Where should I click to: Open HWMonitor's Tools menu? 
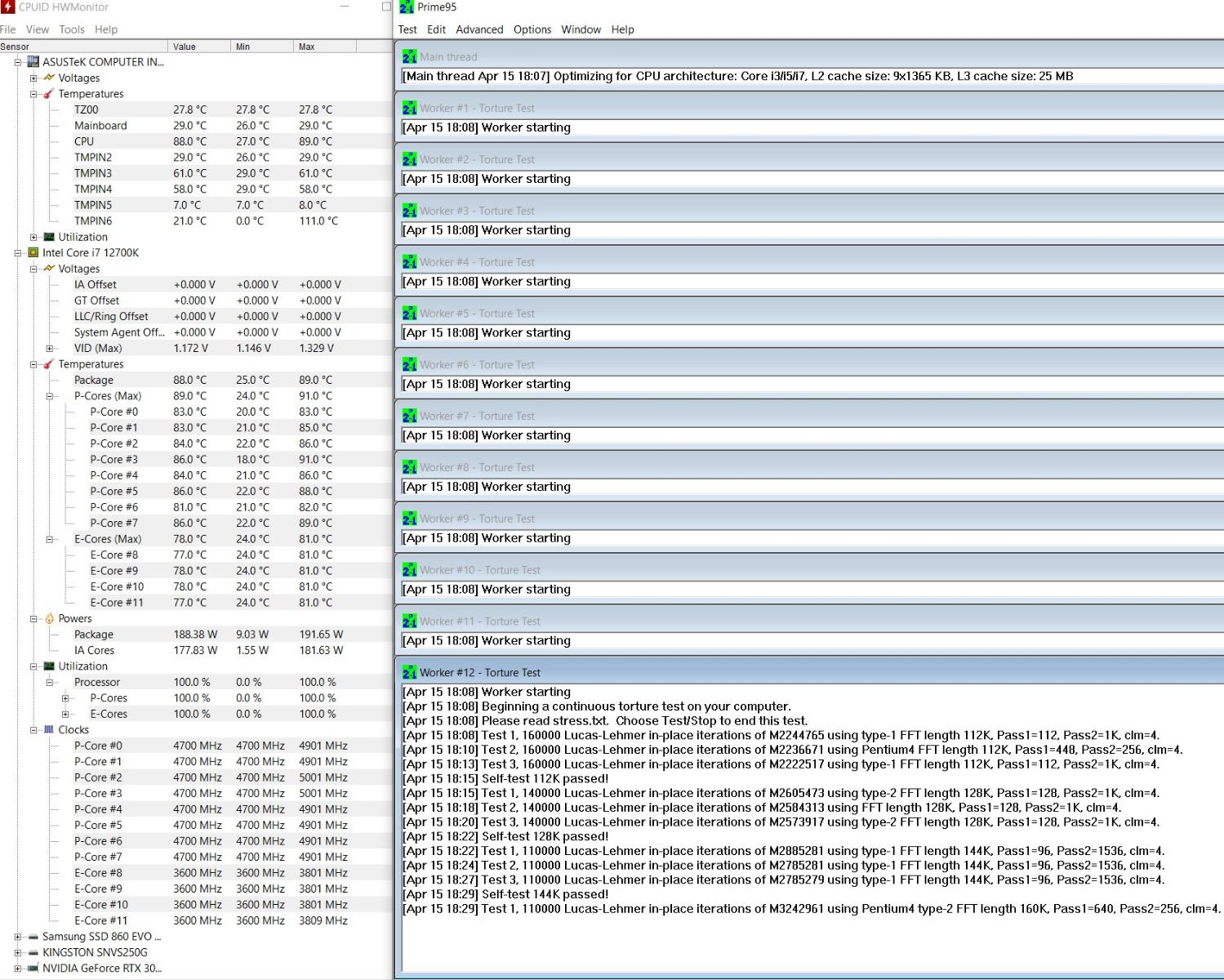click(x=72, y=29)
